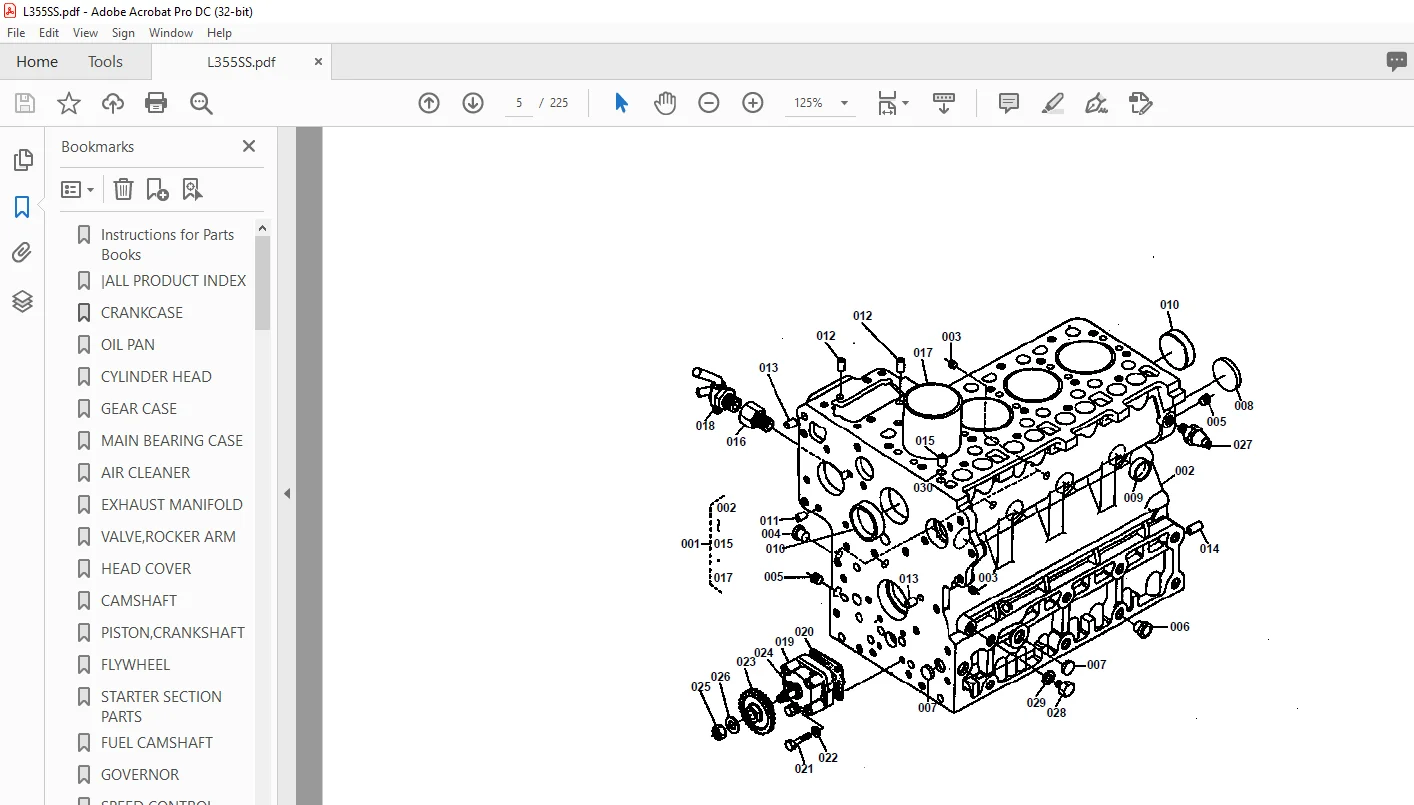Open the CAMSHAFT bookmark

pos(139,600)
